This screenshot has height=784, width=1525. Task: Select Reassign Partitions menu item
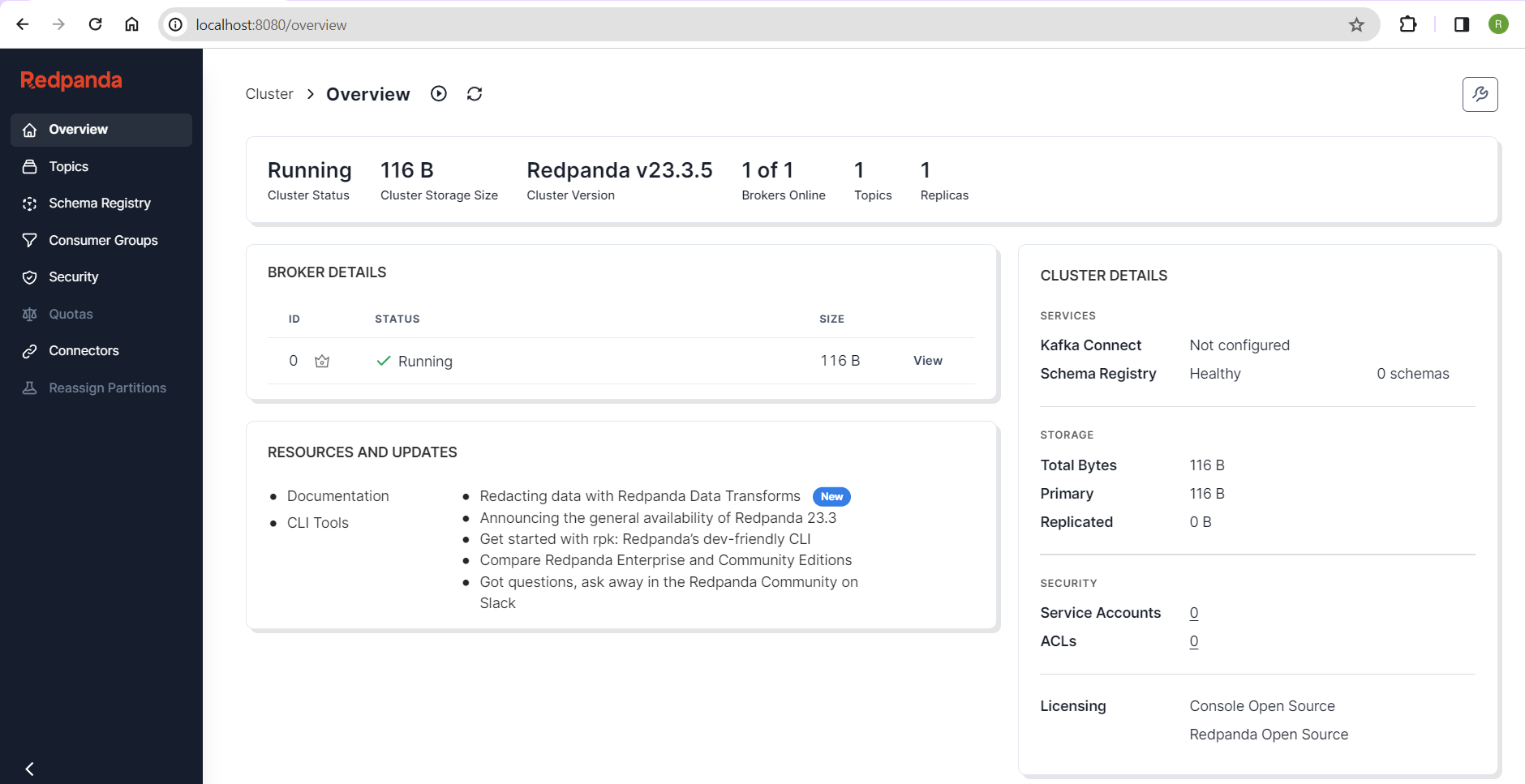tap(101, 388)
